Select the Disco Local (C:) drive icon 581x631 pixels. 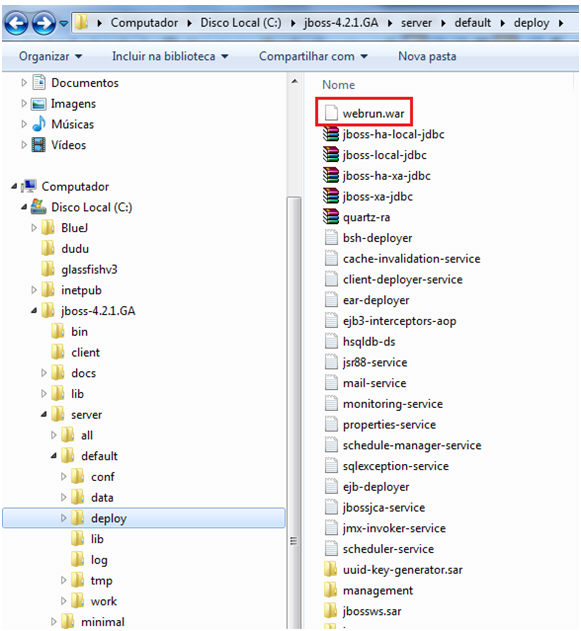coord(39,206)
